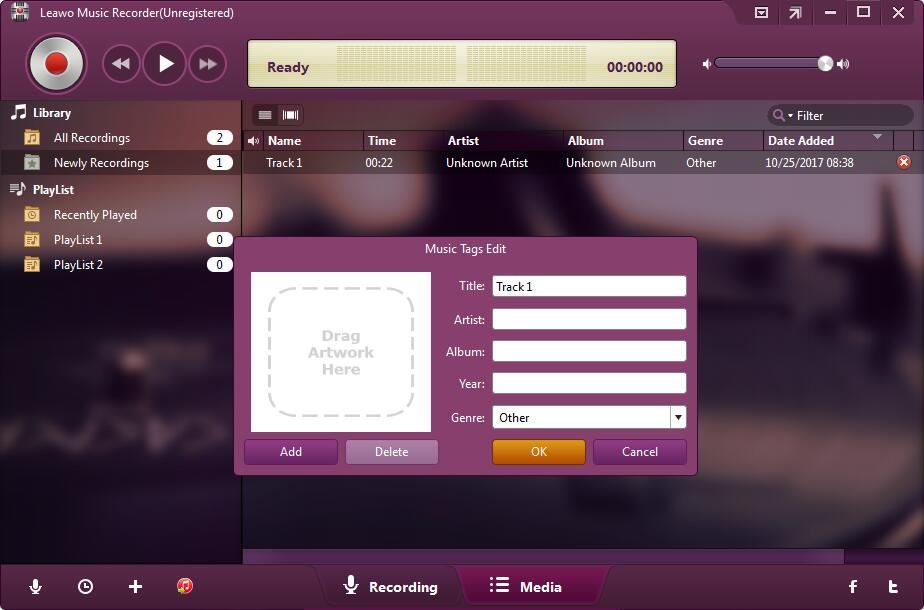The height and width of the screenshot is (610, 924).
Task: Open the Genre dropdown in Music Tags Edit
Action: [x=678, y=417]
